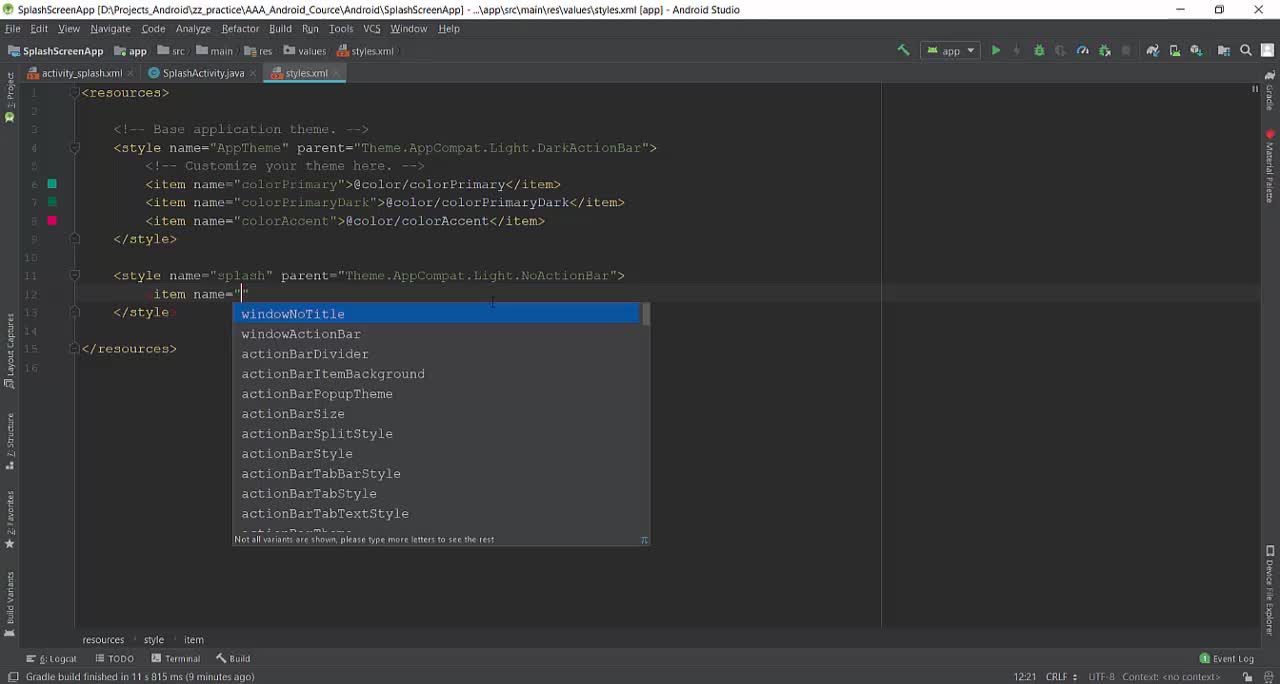Open the Refactor menu
This screenshot has height=684, width=1280.
click(240, 29)
